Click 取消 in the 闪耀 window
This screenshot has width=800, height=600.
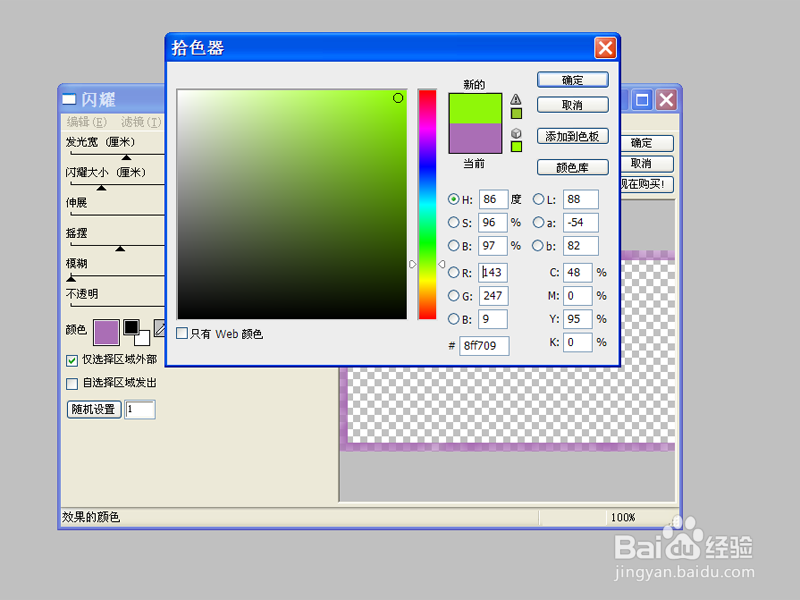[646, 163]
